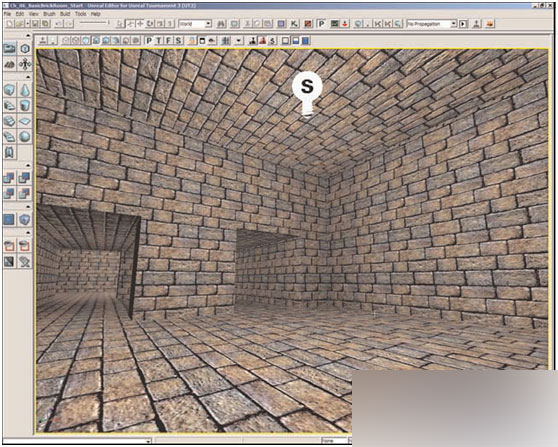Viewport: 558px width, 447px height.
Task: Toggle the P button in main toolbar
Action: [x=321, y=23]
